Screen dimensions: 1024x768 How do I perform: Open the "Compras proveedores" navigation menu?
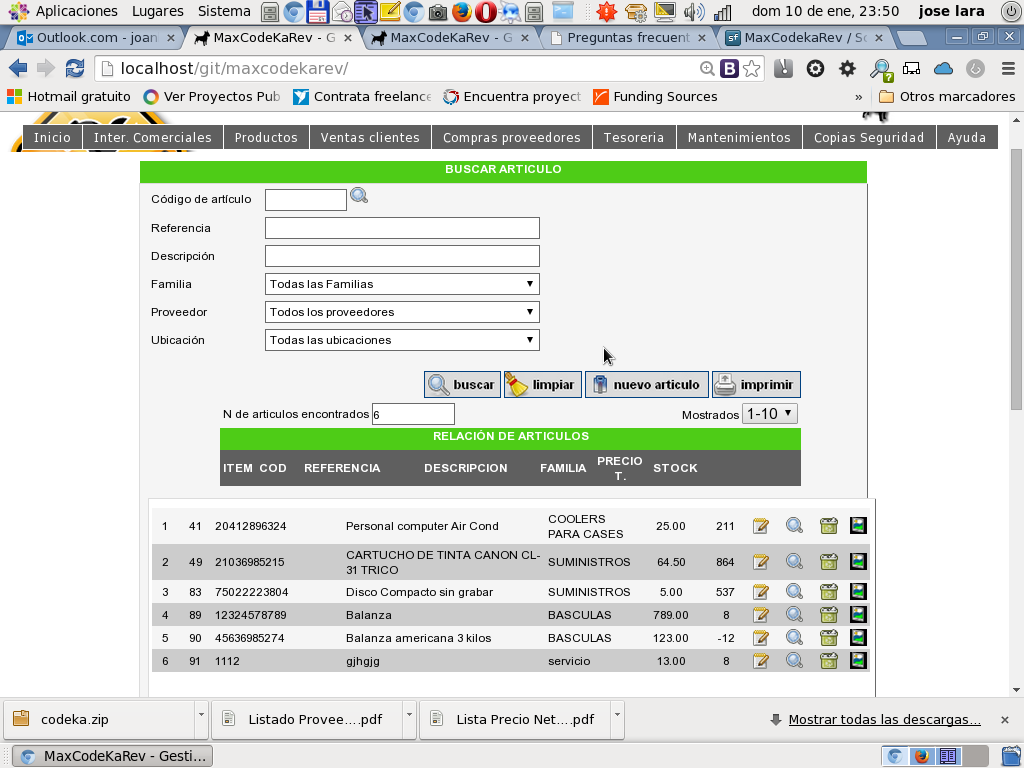click(511, 137)
